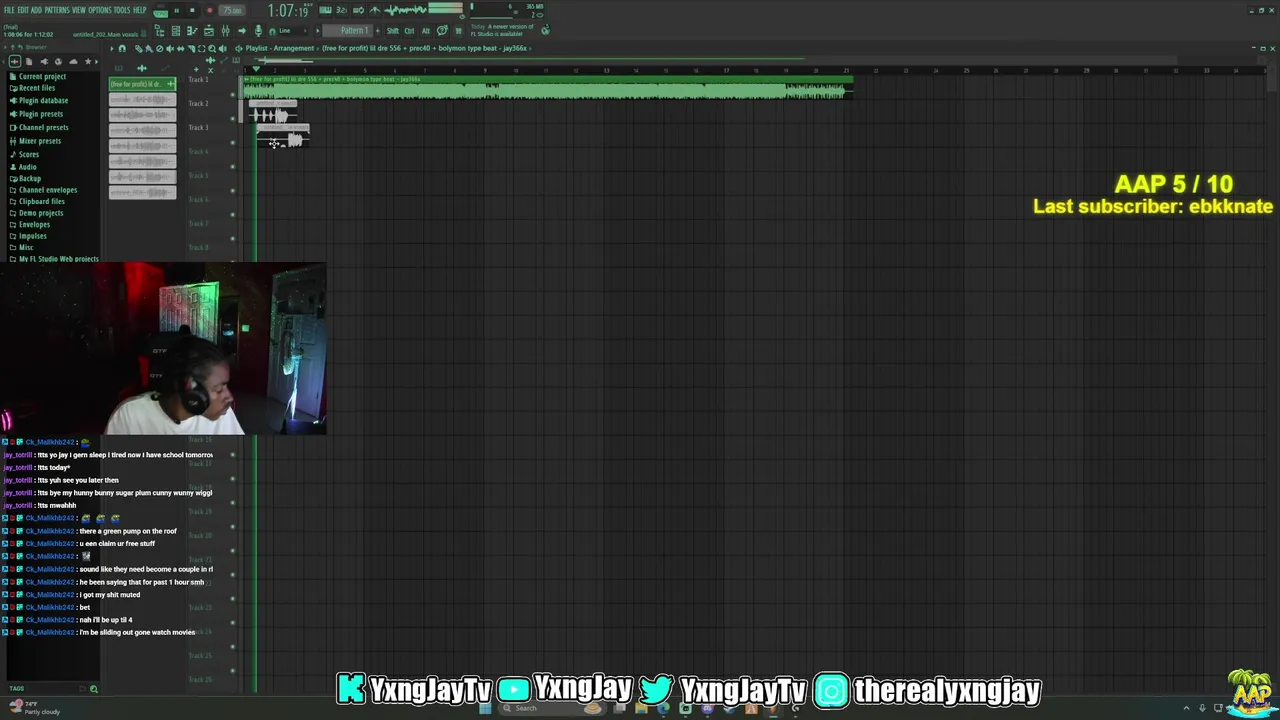Viewport: 1280px width, 720px height.
Task: Select the Mute tool
Action: pos(170,48)
